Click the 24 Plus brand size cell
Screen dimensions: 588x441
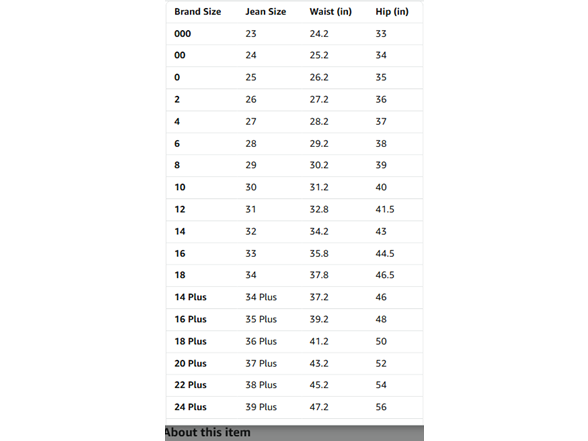[x=190, y=407]
